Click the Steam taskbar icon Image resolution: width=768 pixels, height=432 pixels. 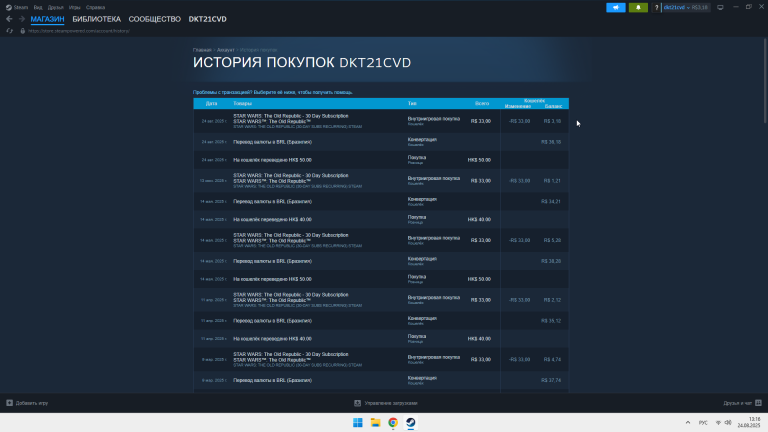pos(410,423)
